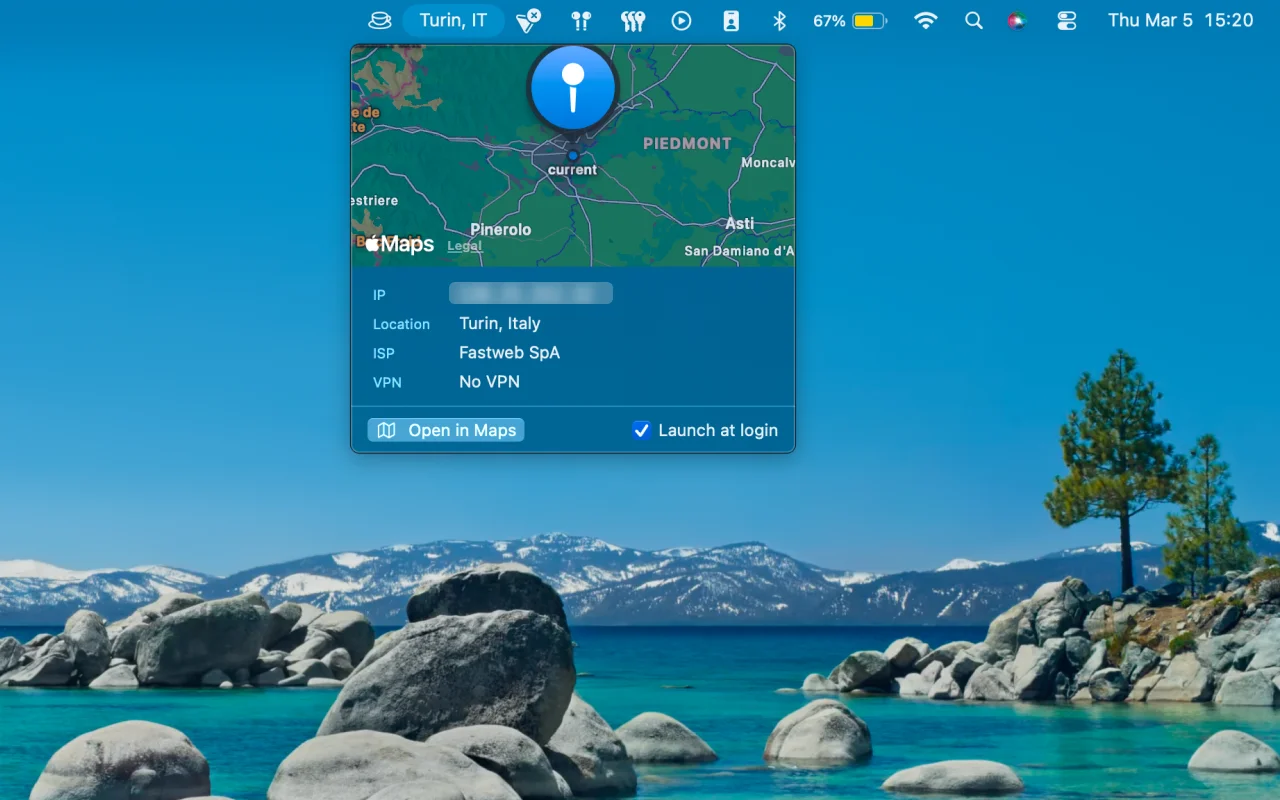Open the Now Playing play-circle icon
1280x800 pixels.
(682, 20)
